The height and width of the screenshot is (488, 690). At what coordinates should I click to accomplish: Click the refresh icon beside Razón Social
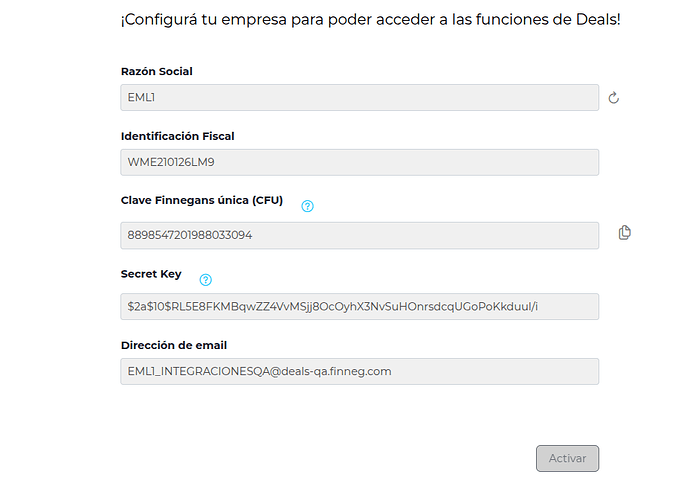(x=614, y=98)
